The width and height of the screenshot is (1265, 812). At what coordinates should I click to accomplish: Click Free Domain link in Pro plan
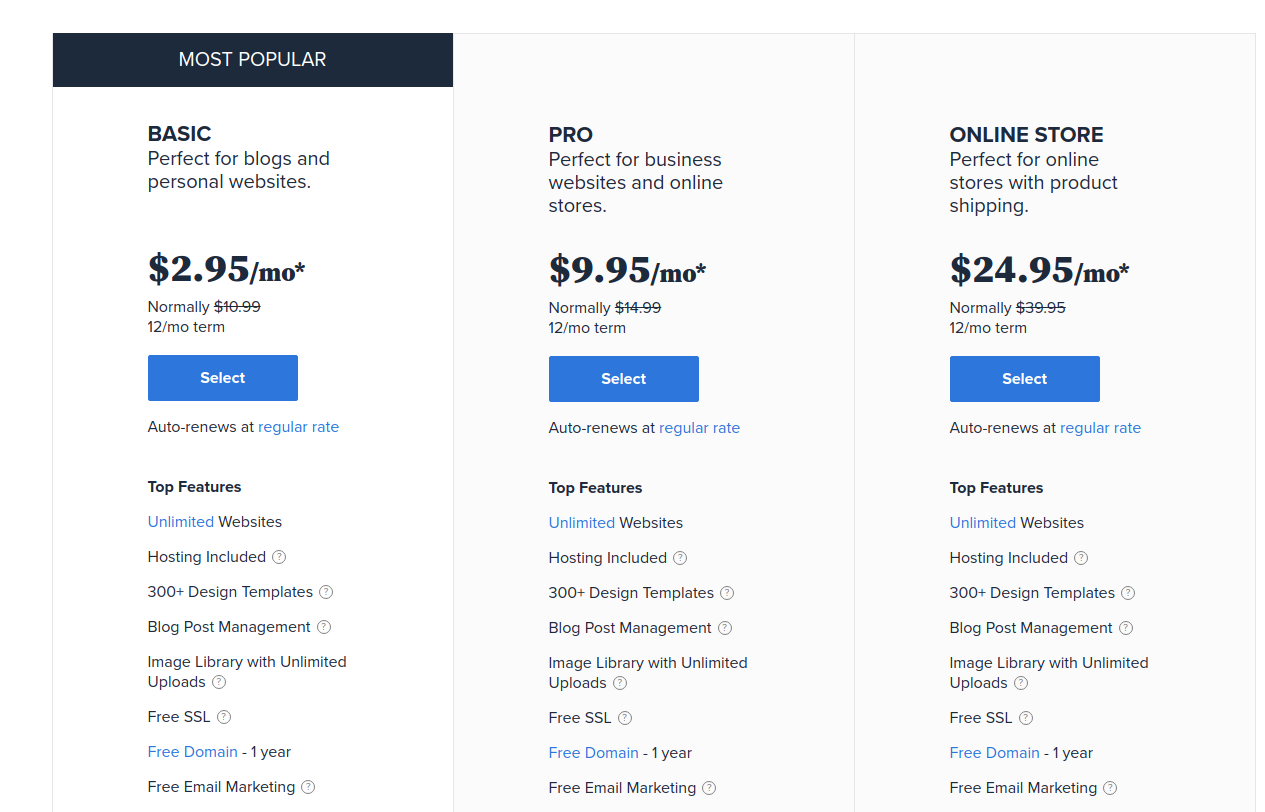[x=594, y=753]
